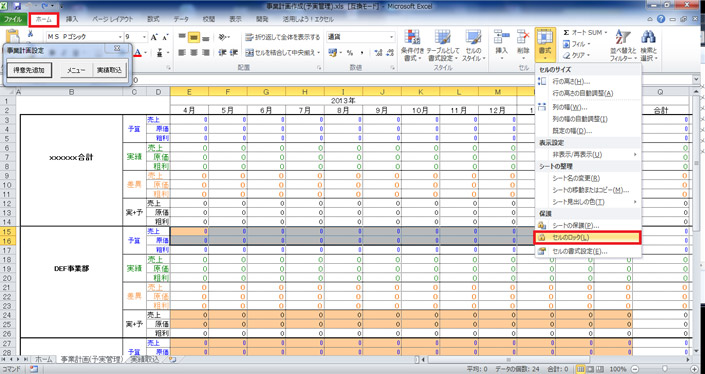Click merge and center セルを結合して中央揃え
The width and height of the screenshot is (705, 374).
click(280, 53)
